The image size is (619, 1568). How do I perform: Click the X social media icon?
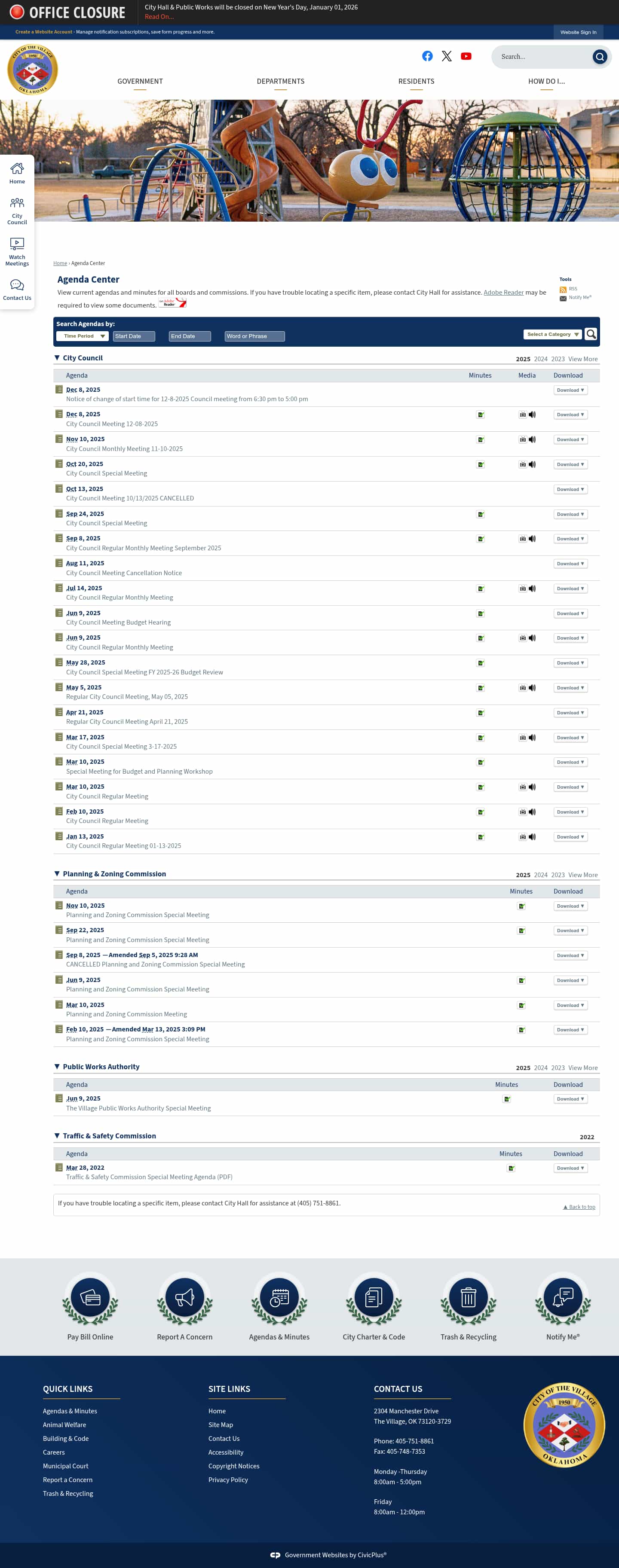pyautogui.click(x=447, y=56)
